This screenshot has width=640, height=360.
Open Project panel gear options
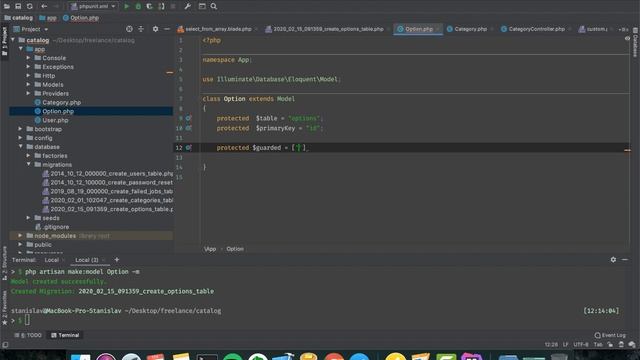click(156, 29)
